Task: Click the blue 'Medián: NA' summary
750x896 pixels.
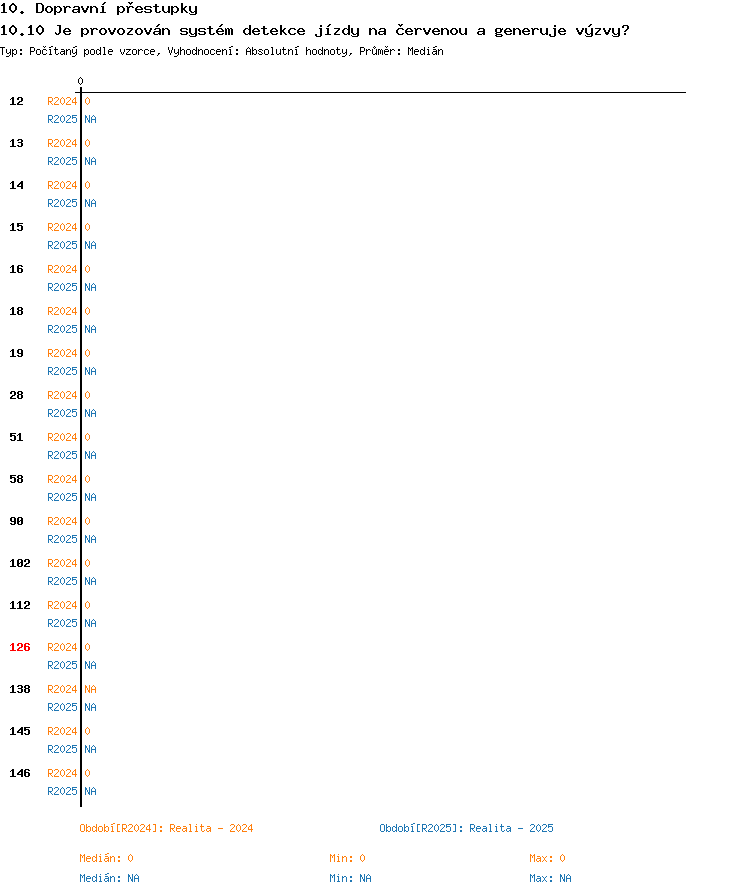Action: (109, 878)
